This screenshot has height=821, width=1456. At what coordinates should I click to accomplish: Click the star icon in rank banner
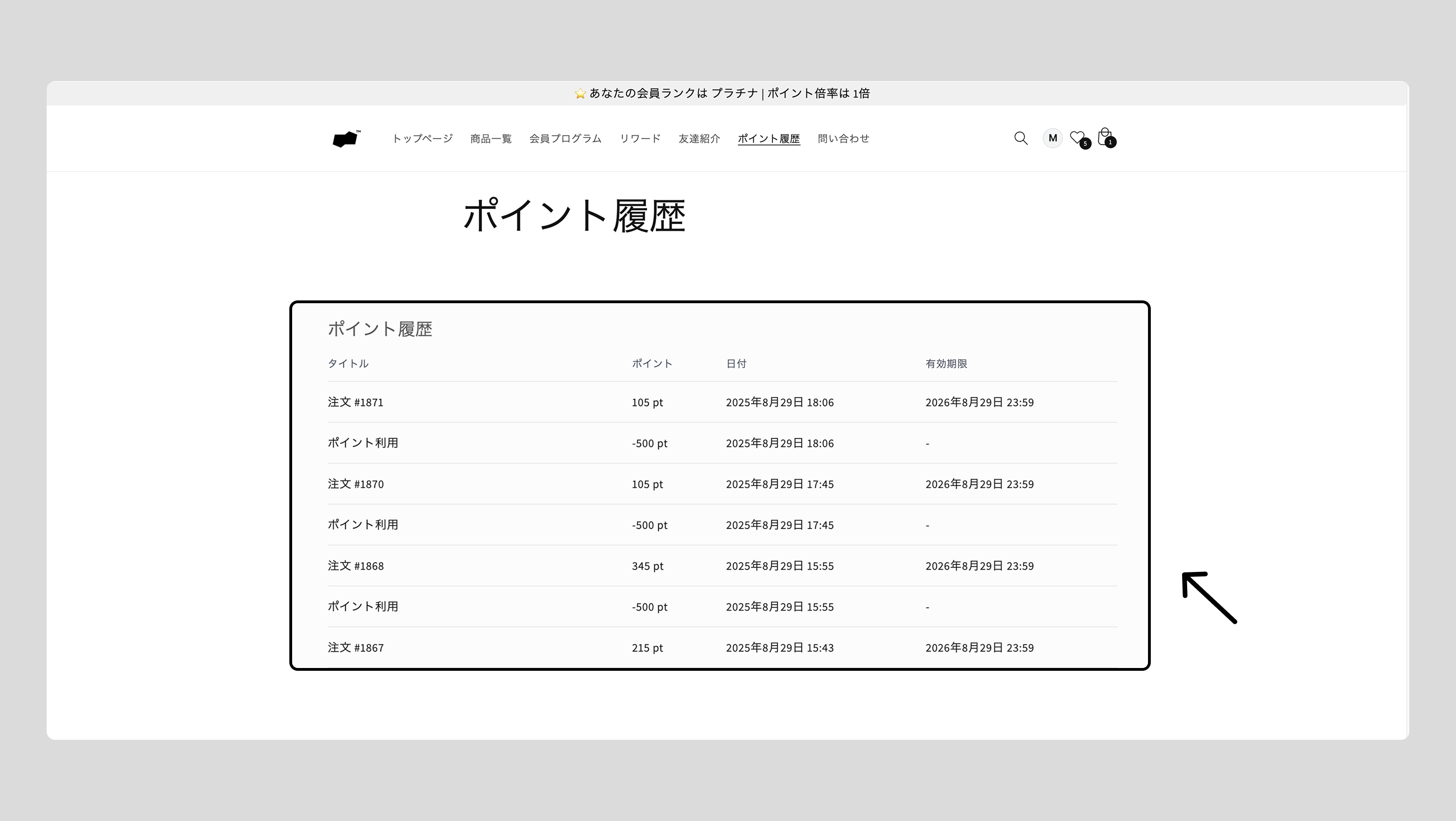point(580,94)
